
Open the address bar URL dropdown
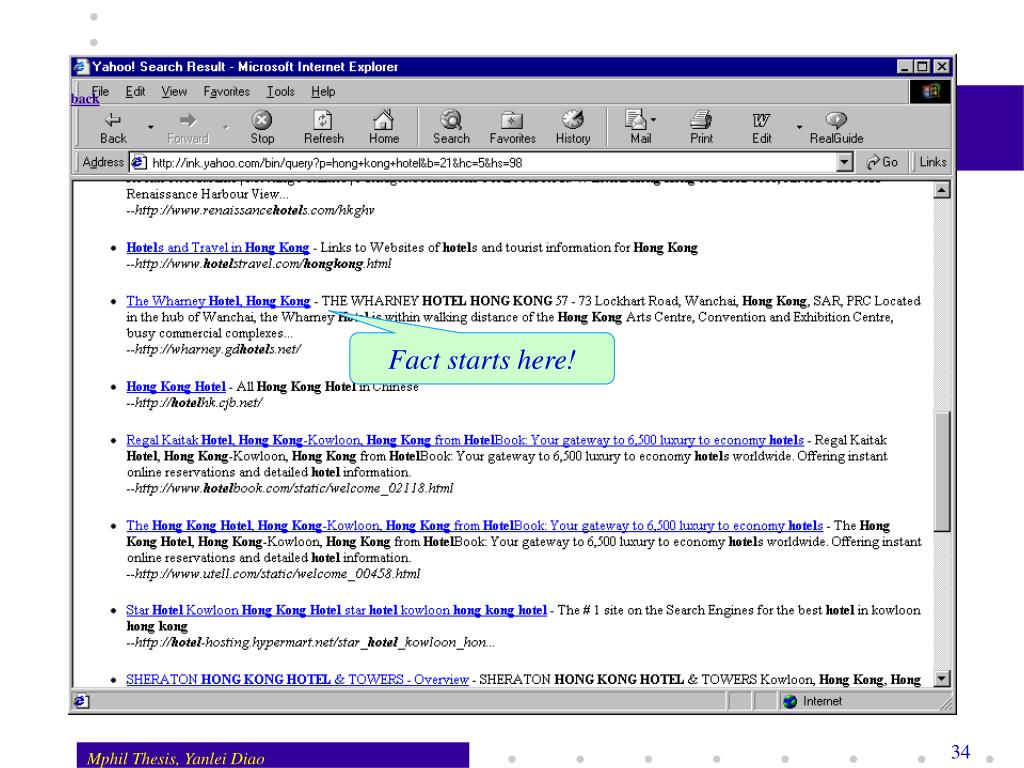[844, 162]
